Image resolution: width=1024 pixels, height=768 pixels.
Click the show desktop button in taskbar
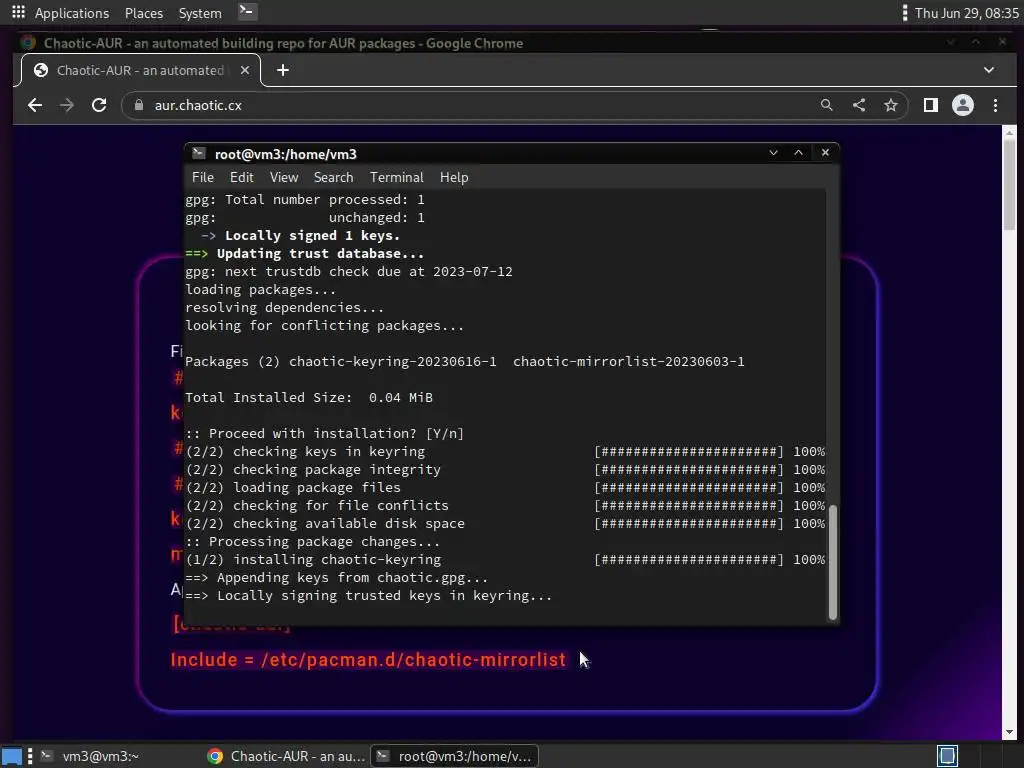pyautogui.click(x=12, y=756)
